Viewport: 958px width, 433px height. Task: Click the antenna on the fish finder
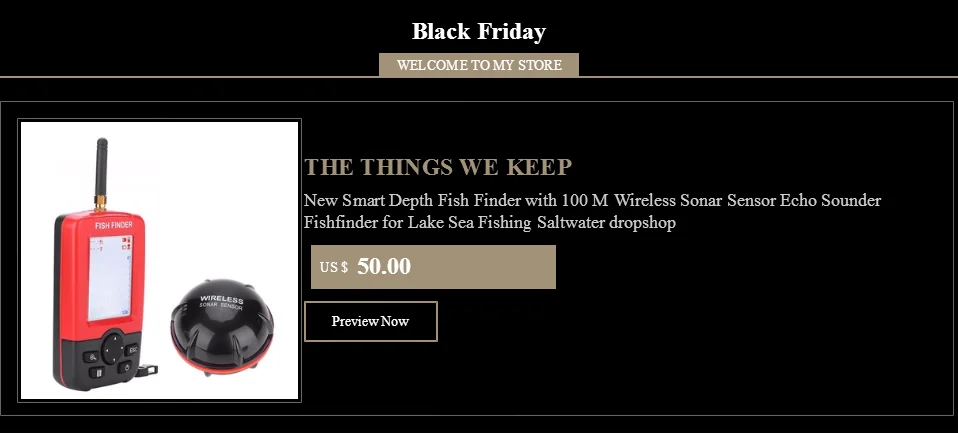(101, 174)
